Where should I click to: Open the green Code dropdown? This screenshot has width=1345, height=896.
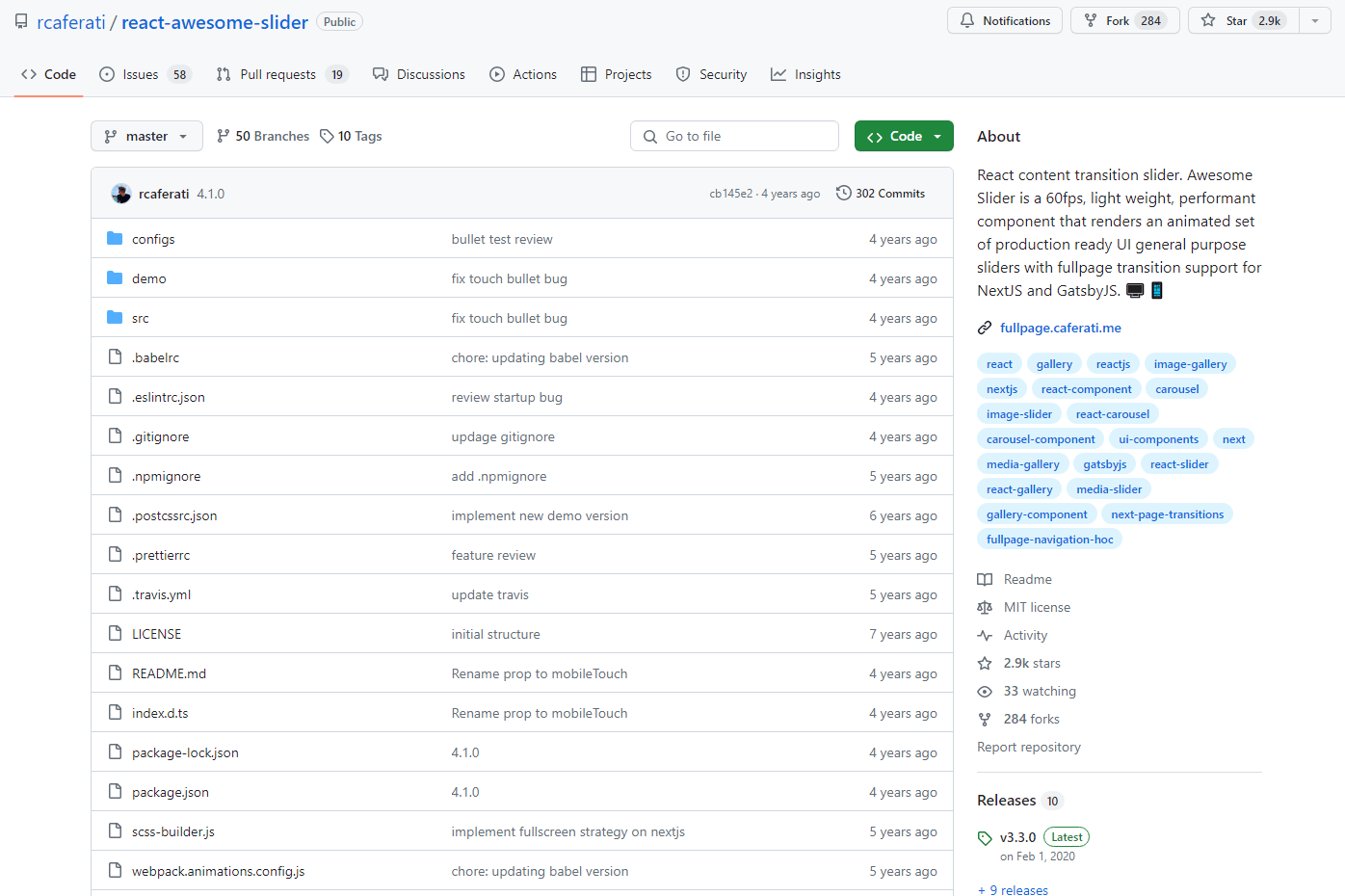click(x=903, y=136)
